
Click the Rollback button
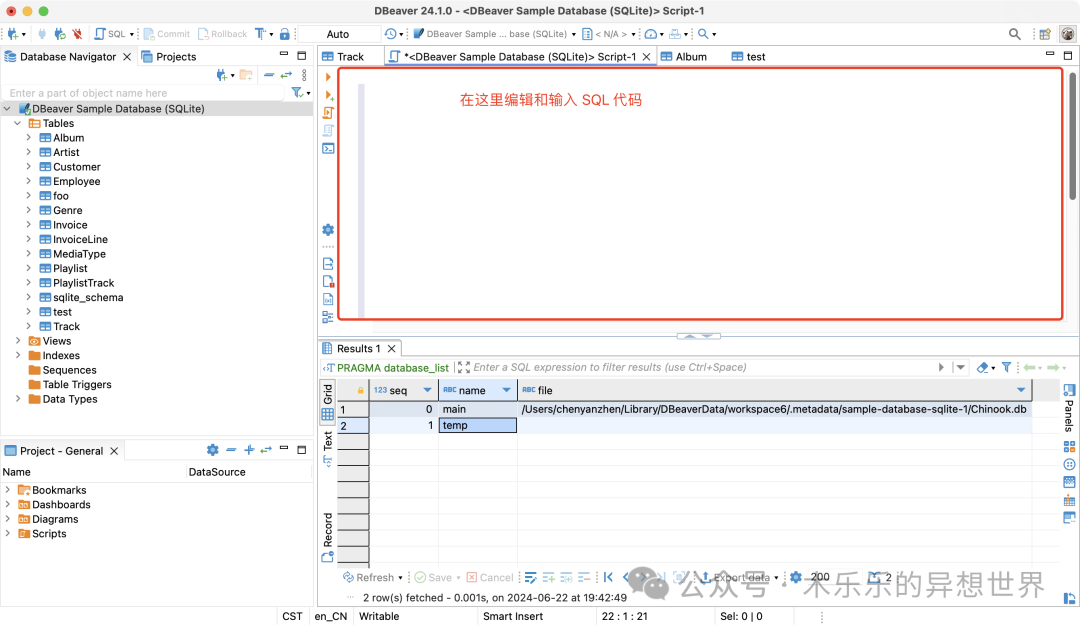coord(222,34)
